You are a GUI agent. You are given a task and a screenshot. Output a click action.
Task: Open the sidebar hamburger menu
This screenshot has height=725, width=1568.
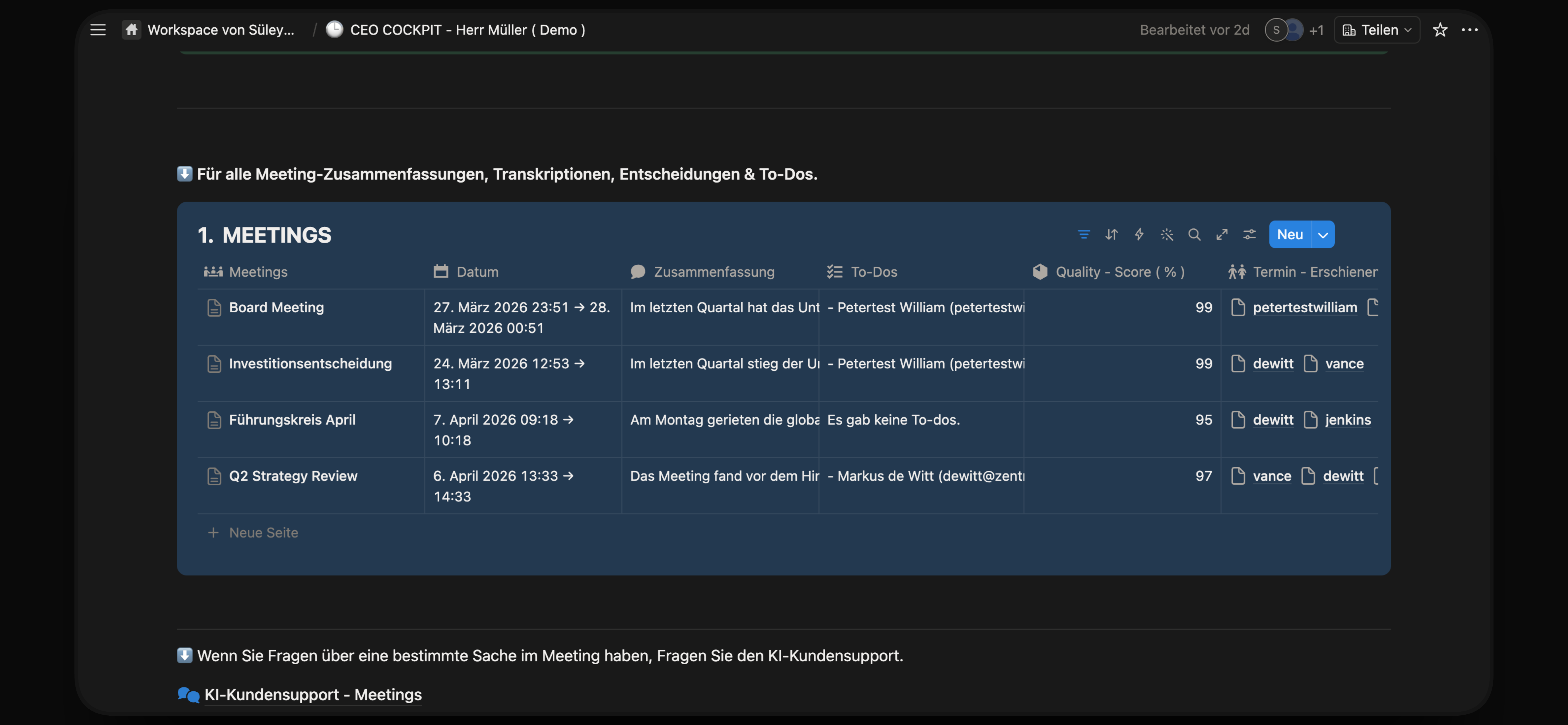(98, 30)
